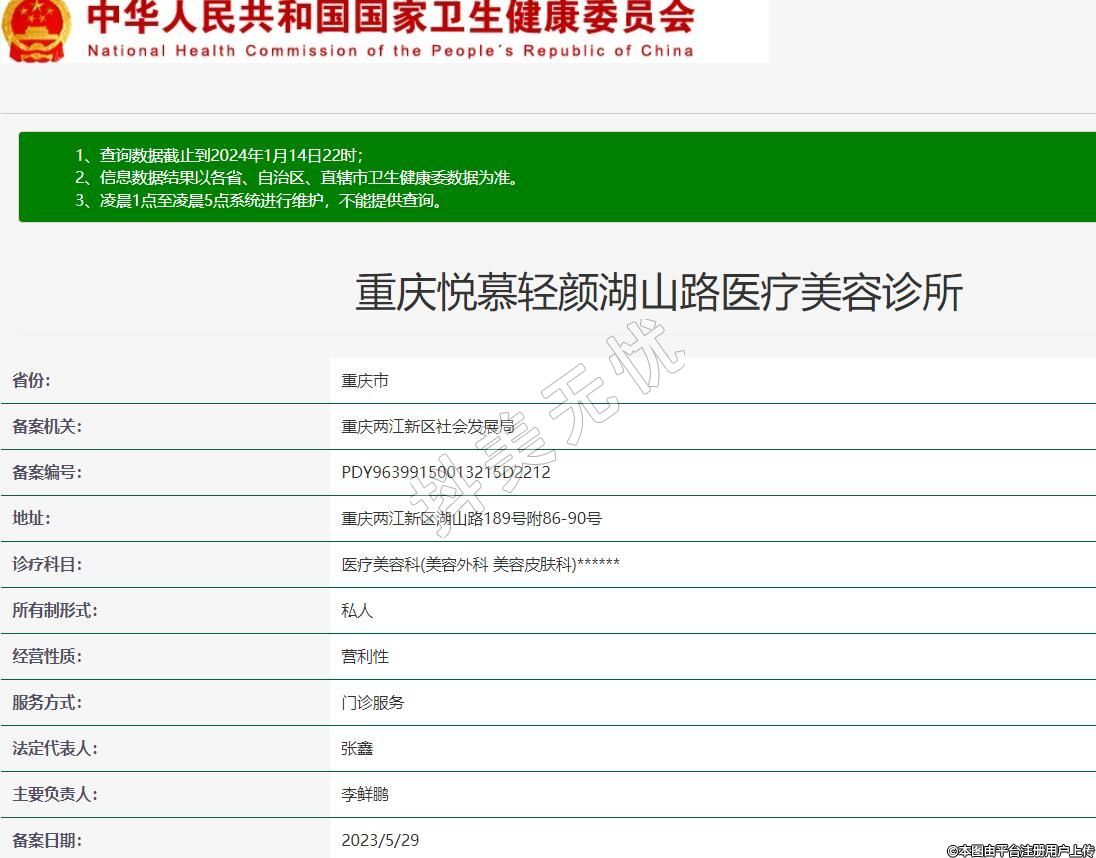Viewport: 1096px width, 858px height.
Task: Click the national emblem logo
Action: click(x=36, y=28)
